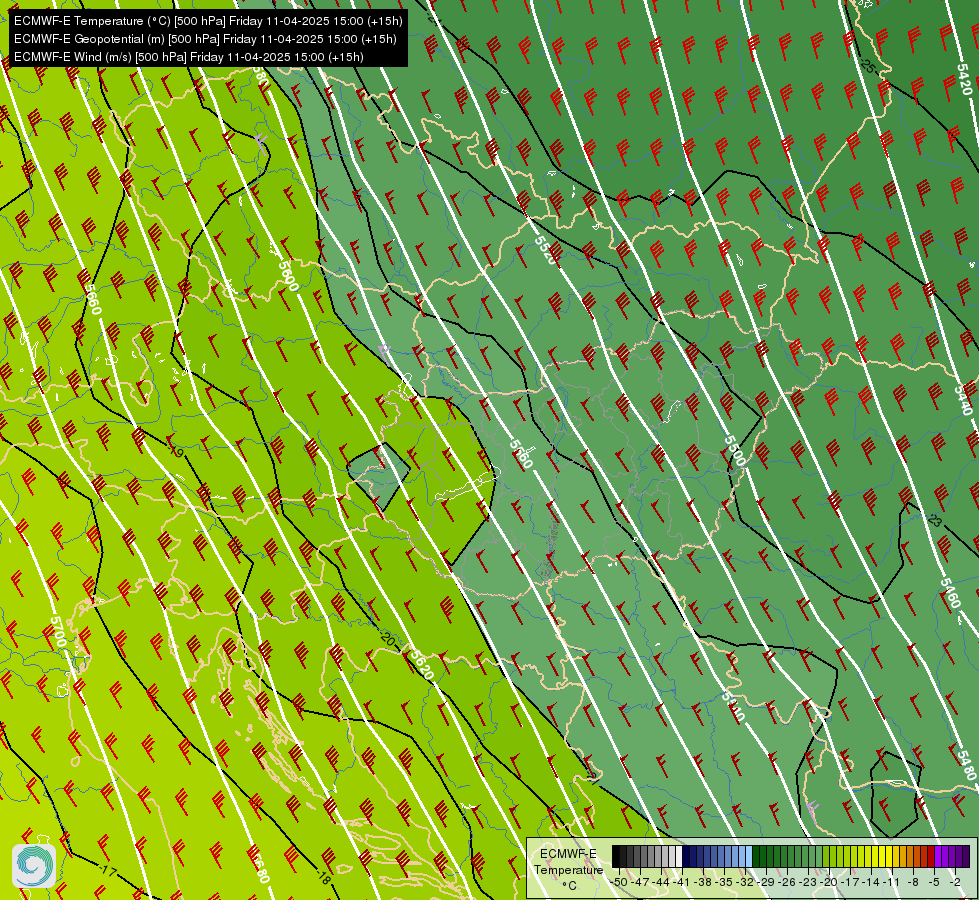
Task: Click the 5460 geopotential contour label
Action: coord(950,593)
